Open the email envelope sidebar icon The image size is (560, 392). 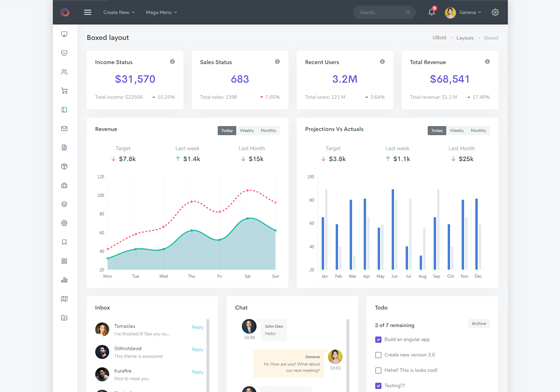(x=64, y=129)
